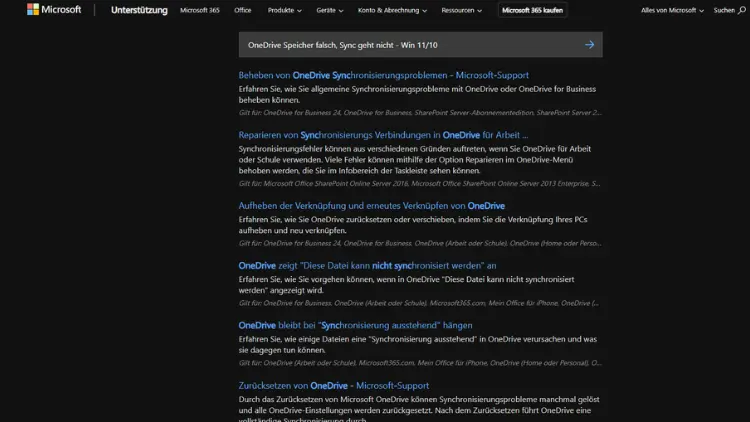Open Zurücksetzen von OneDrive result
Viewport: 750px width, 422px height.
(x=334, y=386)
